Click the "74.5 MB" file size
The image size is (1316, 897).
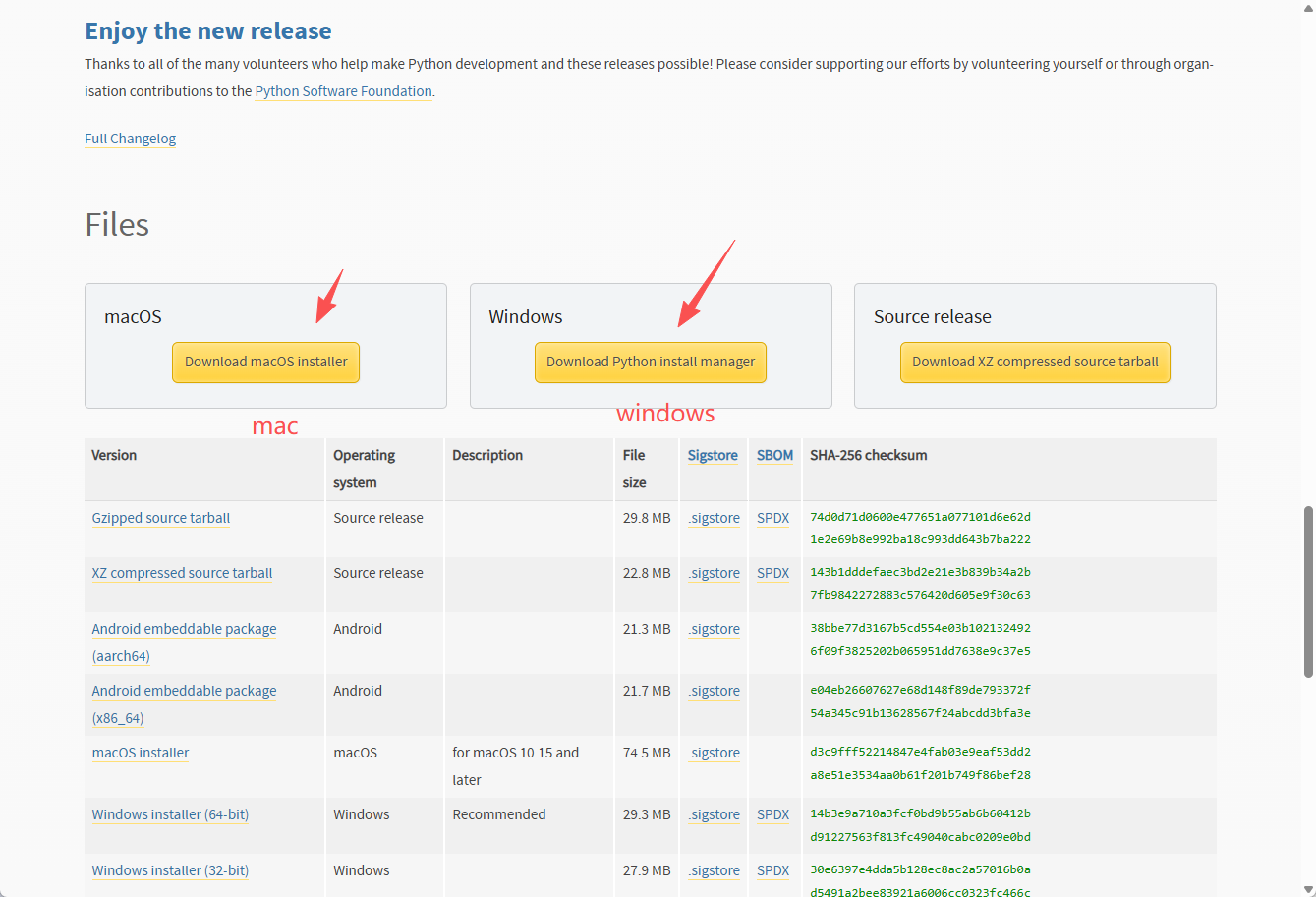pyautogui.click(x=647, y=753)
